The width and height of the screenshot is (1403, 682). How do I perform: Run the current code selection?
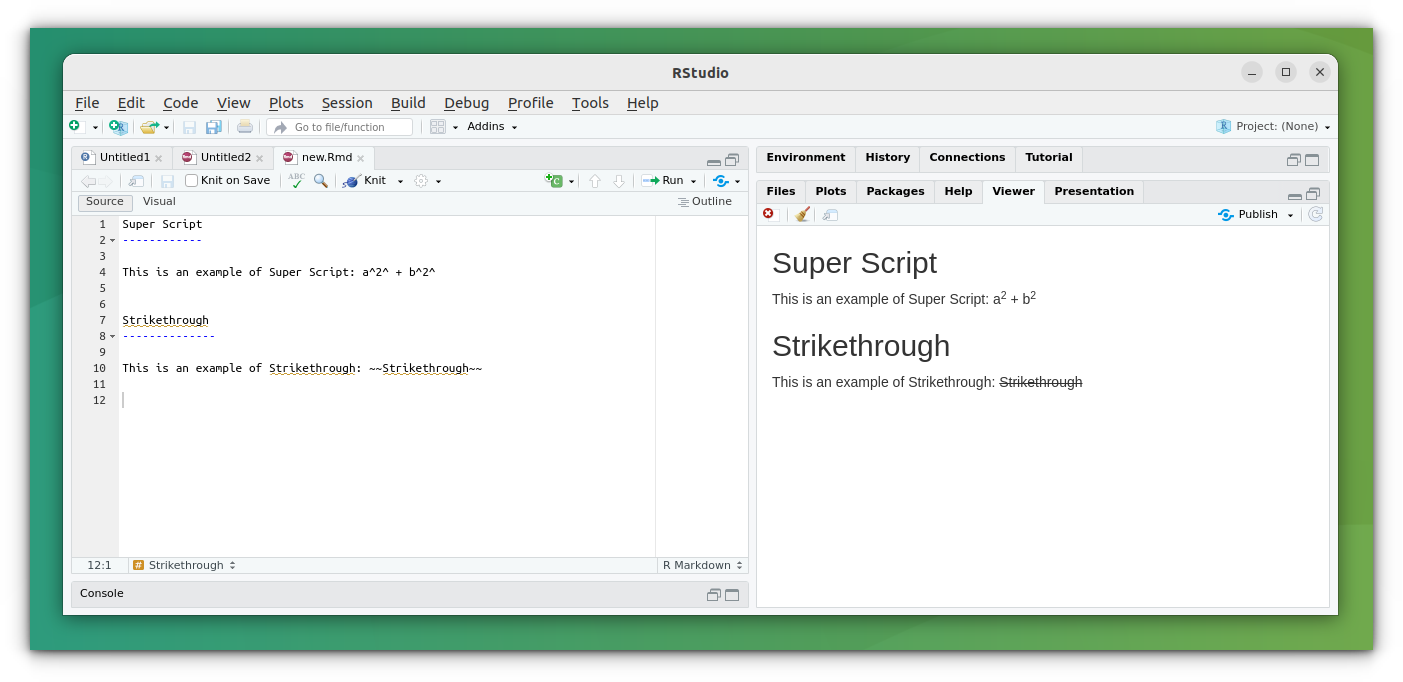point(662,180)
